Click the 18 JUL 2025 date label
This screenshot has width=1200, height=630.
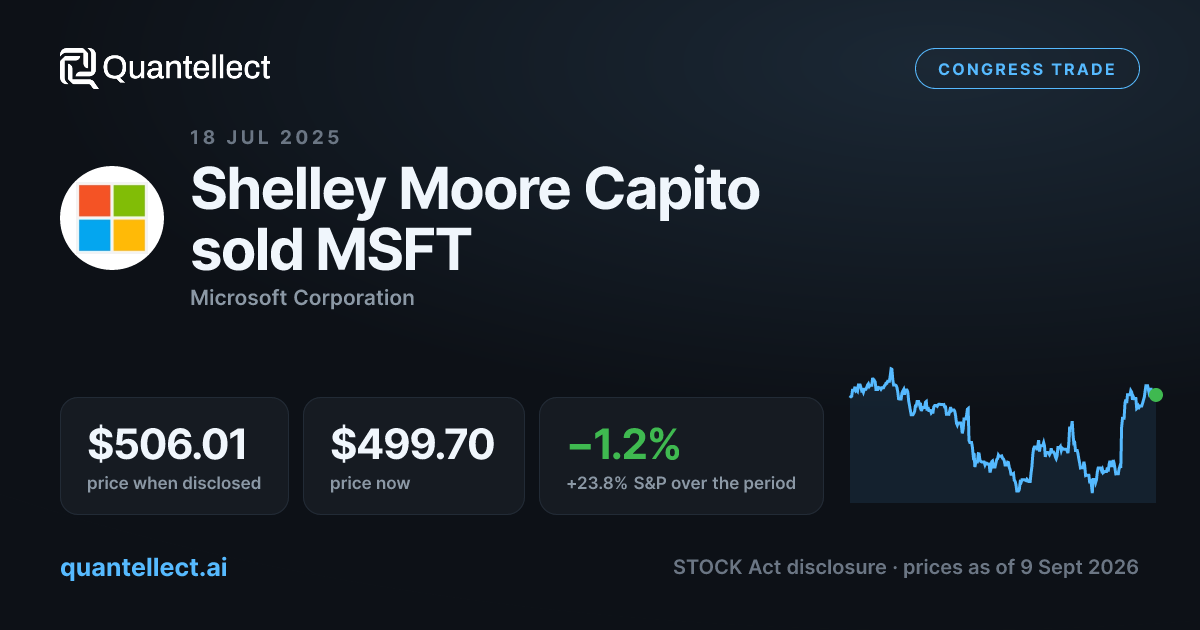tap(265, 138)
